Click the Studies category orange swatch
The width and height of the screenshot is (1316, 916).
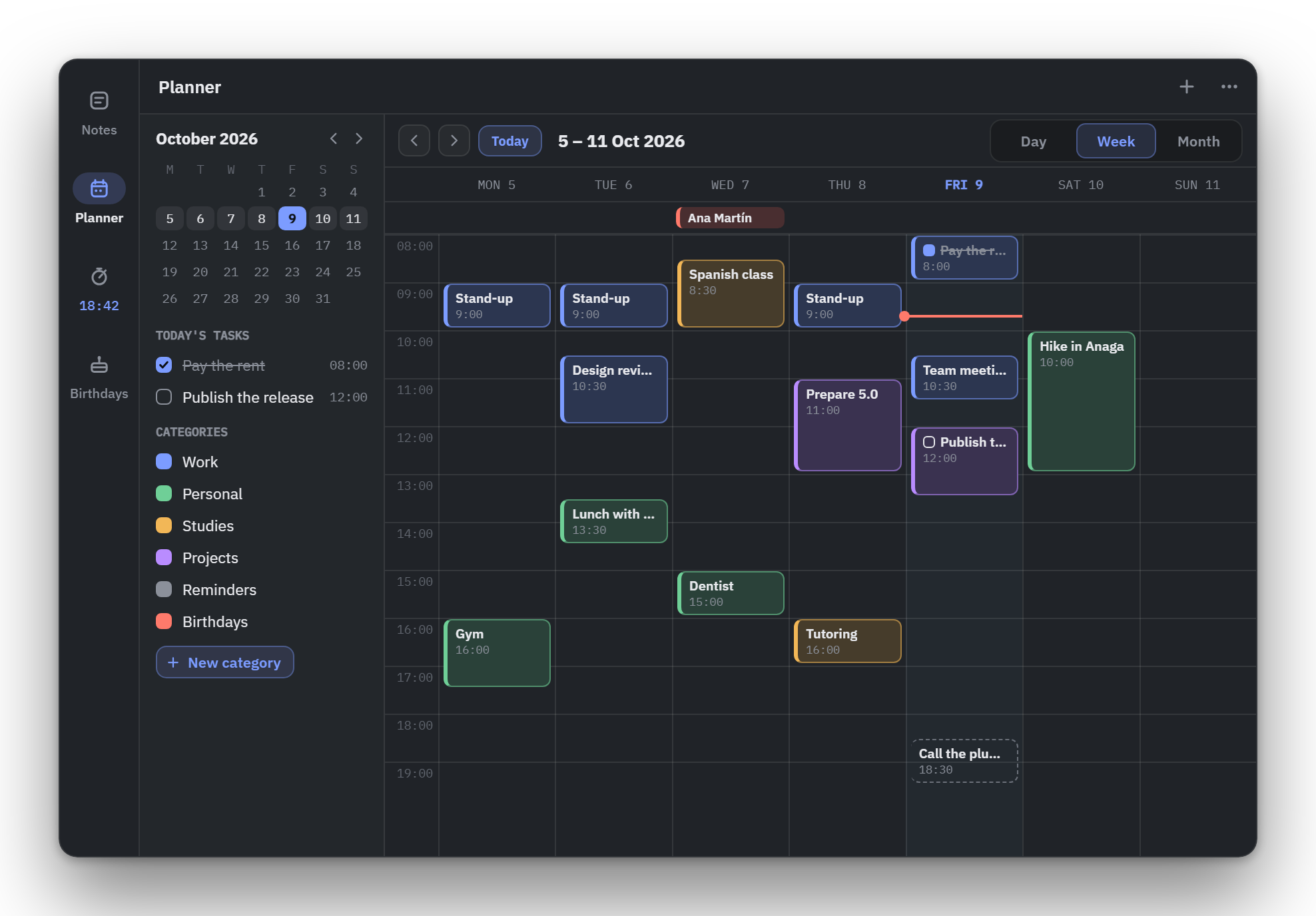coord(164,525)
